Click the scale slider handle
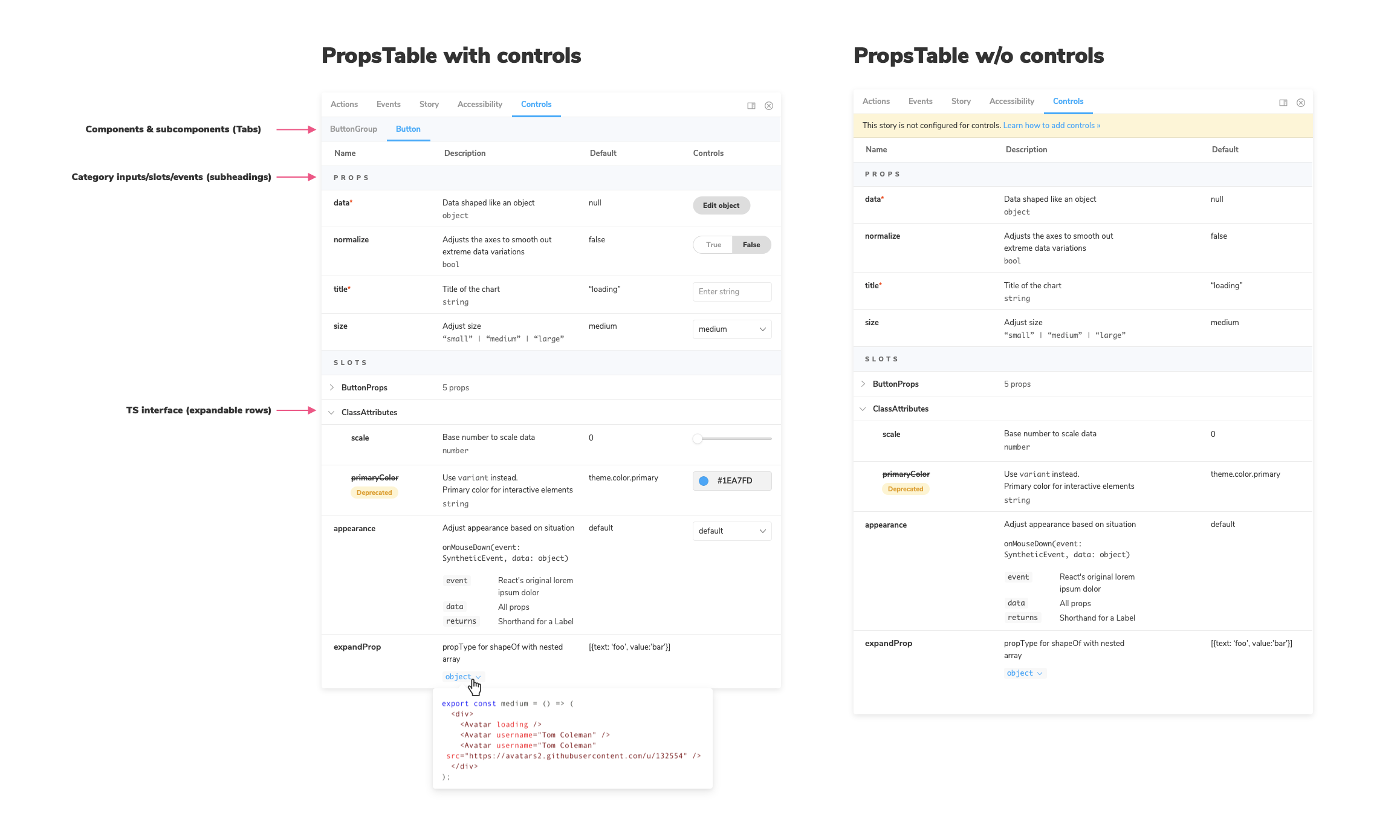Viewport: 1400px width, 840px height. pos(698,439)
